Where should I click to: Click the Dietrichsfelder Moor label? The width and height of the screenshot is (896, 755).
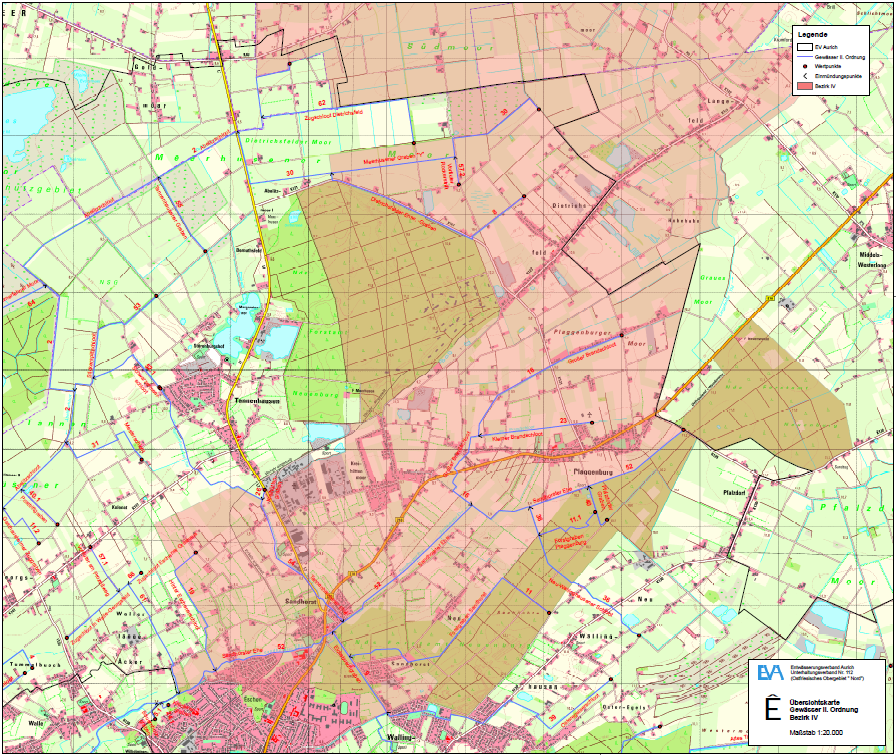(289, 141)
